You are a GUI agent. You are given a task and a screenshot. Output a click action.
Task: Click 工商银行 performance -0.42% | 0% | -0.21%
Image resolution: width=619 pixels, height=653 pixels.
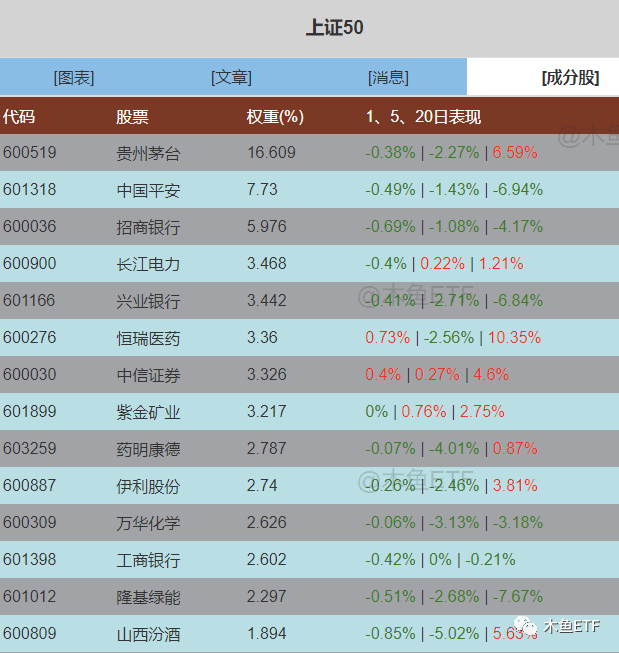[x=440, y=560]
